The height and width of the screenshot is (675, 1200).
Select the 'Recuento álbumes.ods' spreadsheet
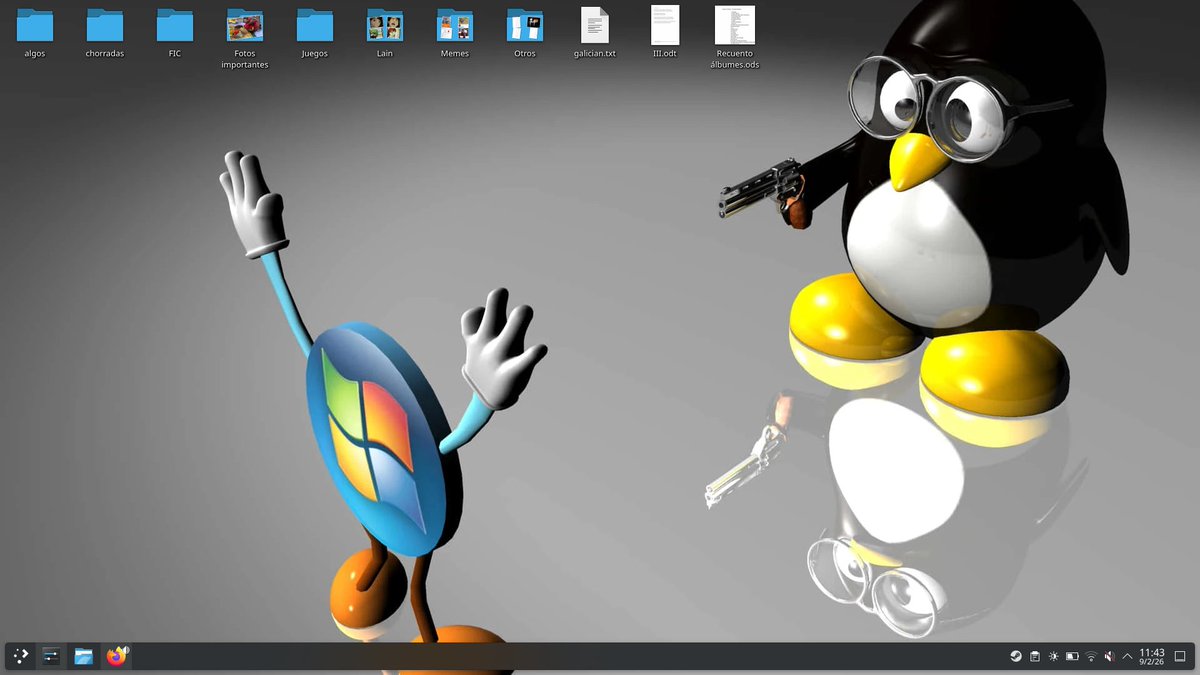point(735,38)
